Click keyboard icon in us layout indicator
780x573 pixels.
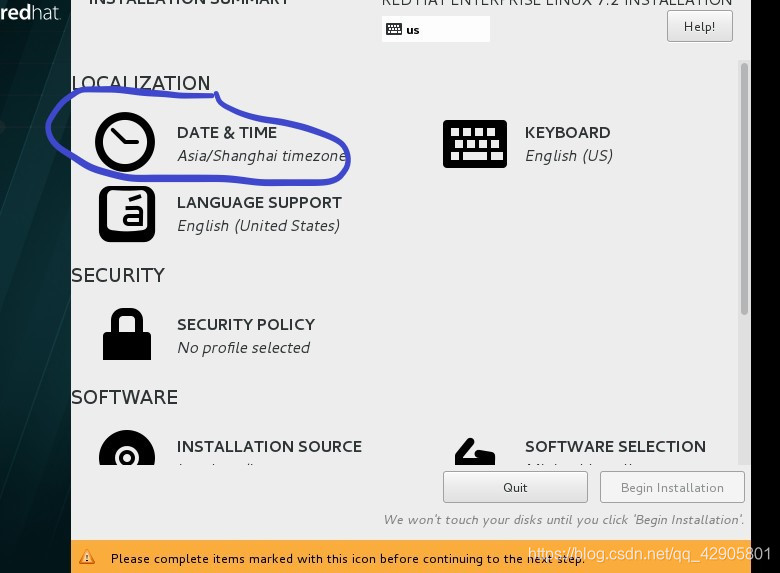click(x=394, y=29)
